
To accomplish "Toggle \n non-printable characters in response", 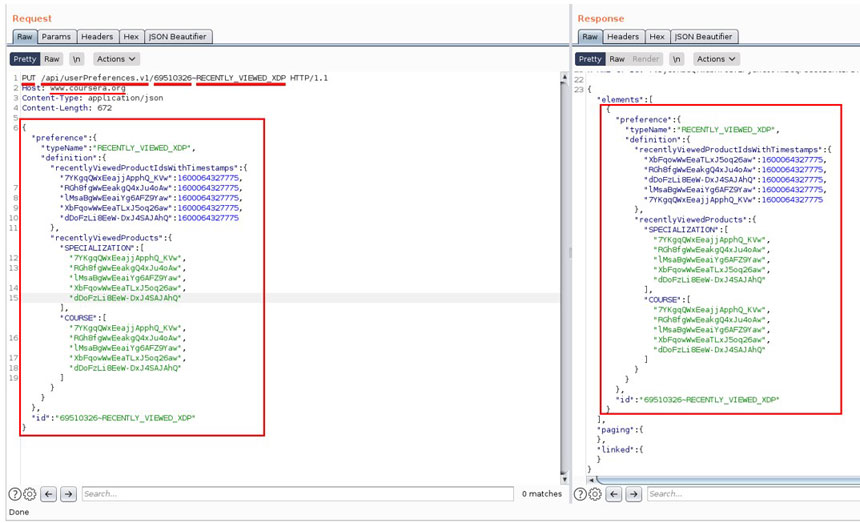I will pyautogui.click(x=675, y=59).
